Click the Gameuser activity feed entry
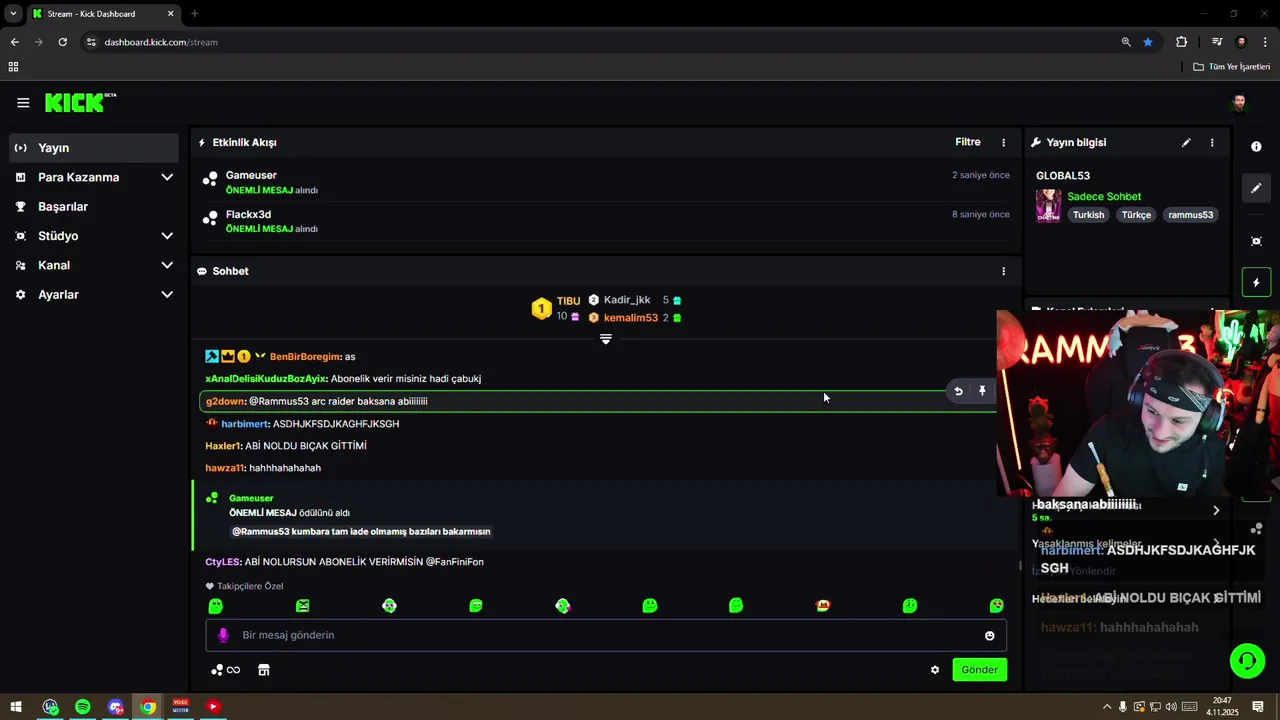1280x720 pixels. [606, 182]
